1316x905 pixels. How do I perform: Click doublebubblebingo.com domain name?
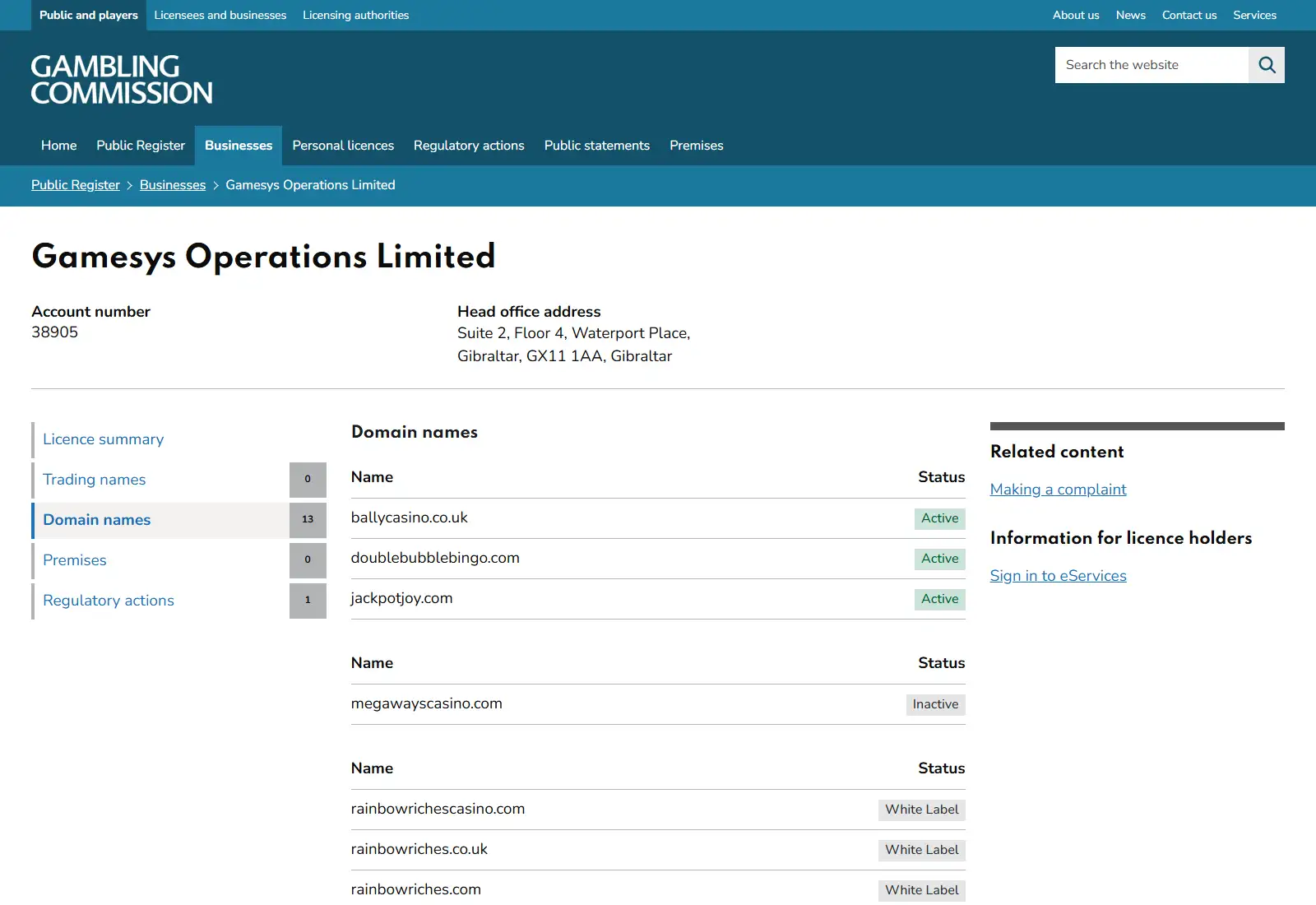[435, 558]
